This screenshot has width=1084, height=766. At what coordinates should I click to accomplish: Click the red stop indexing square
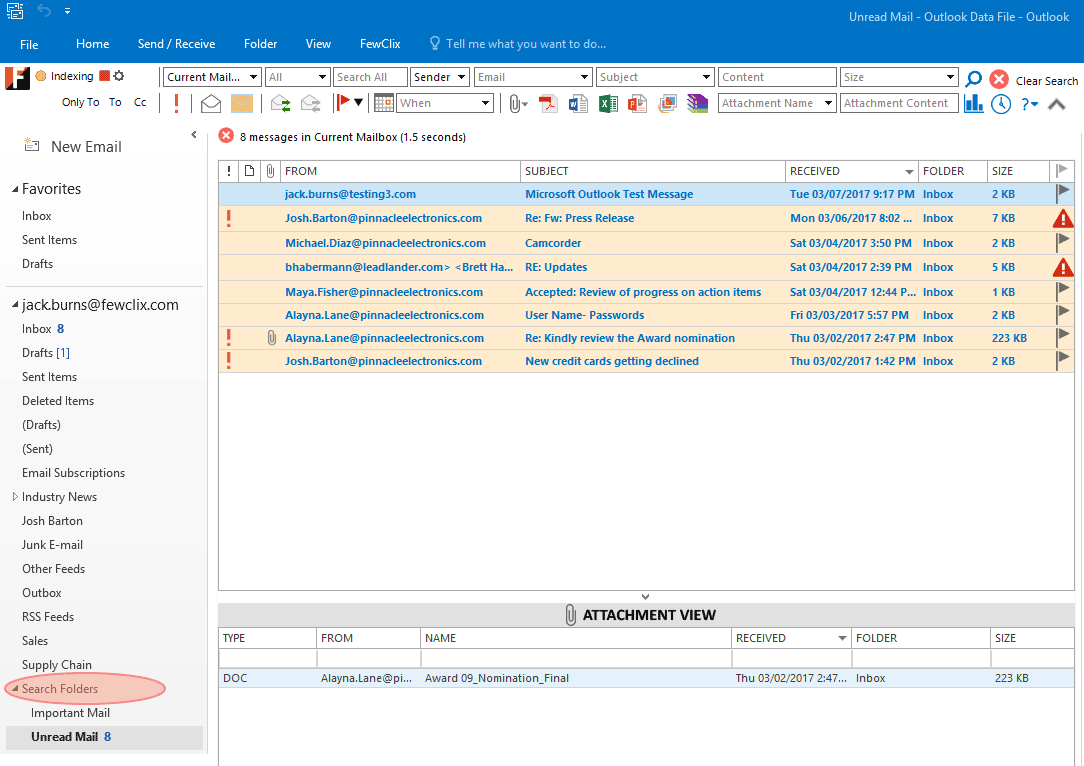coord(104,75)
